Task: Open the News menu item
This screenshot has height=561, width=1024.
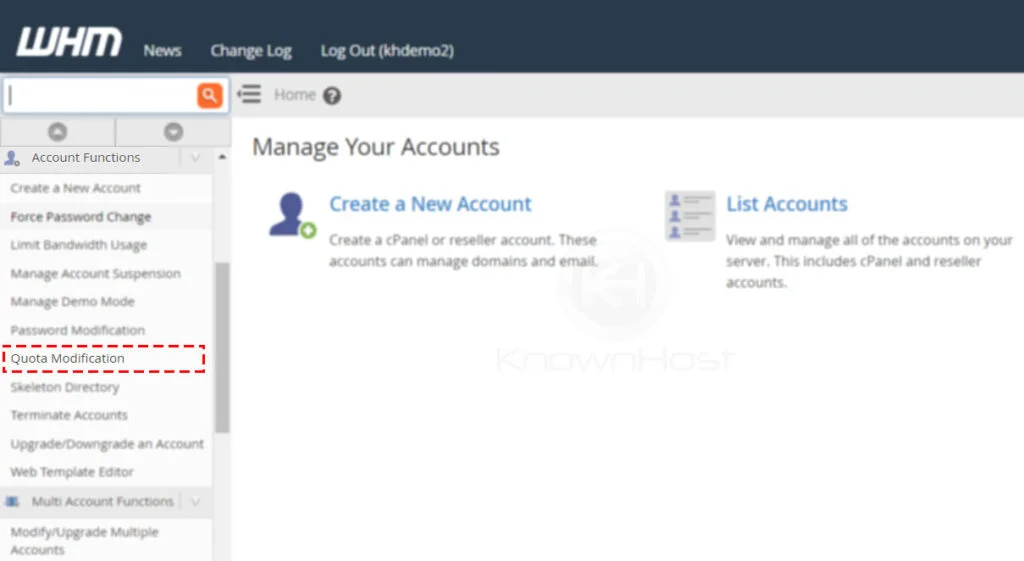Action: [x=163, y=51]
